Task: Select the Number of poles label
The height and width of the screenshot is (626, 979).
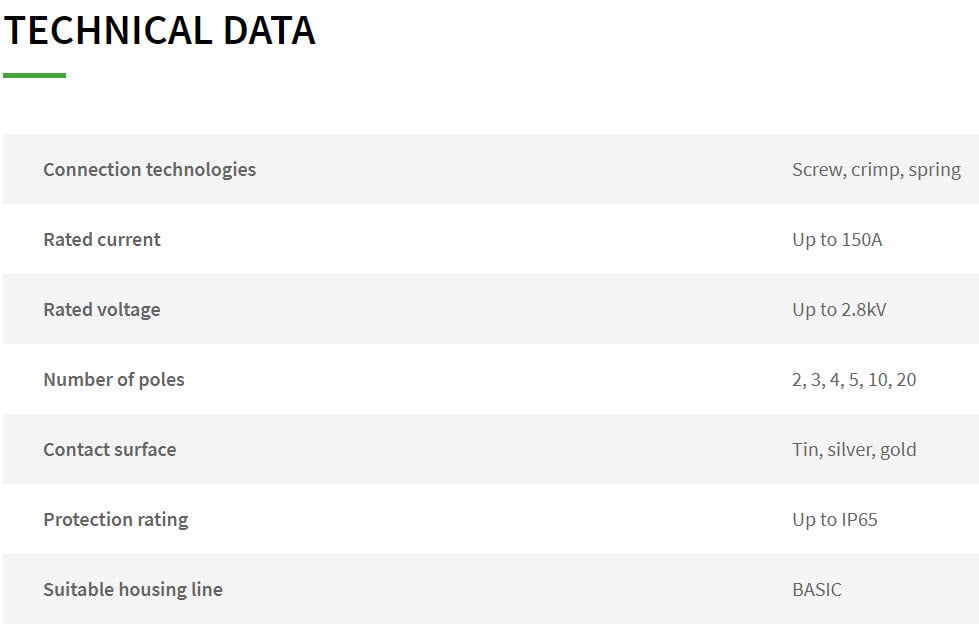Action: point(113,379)
